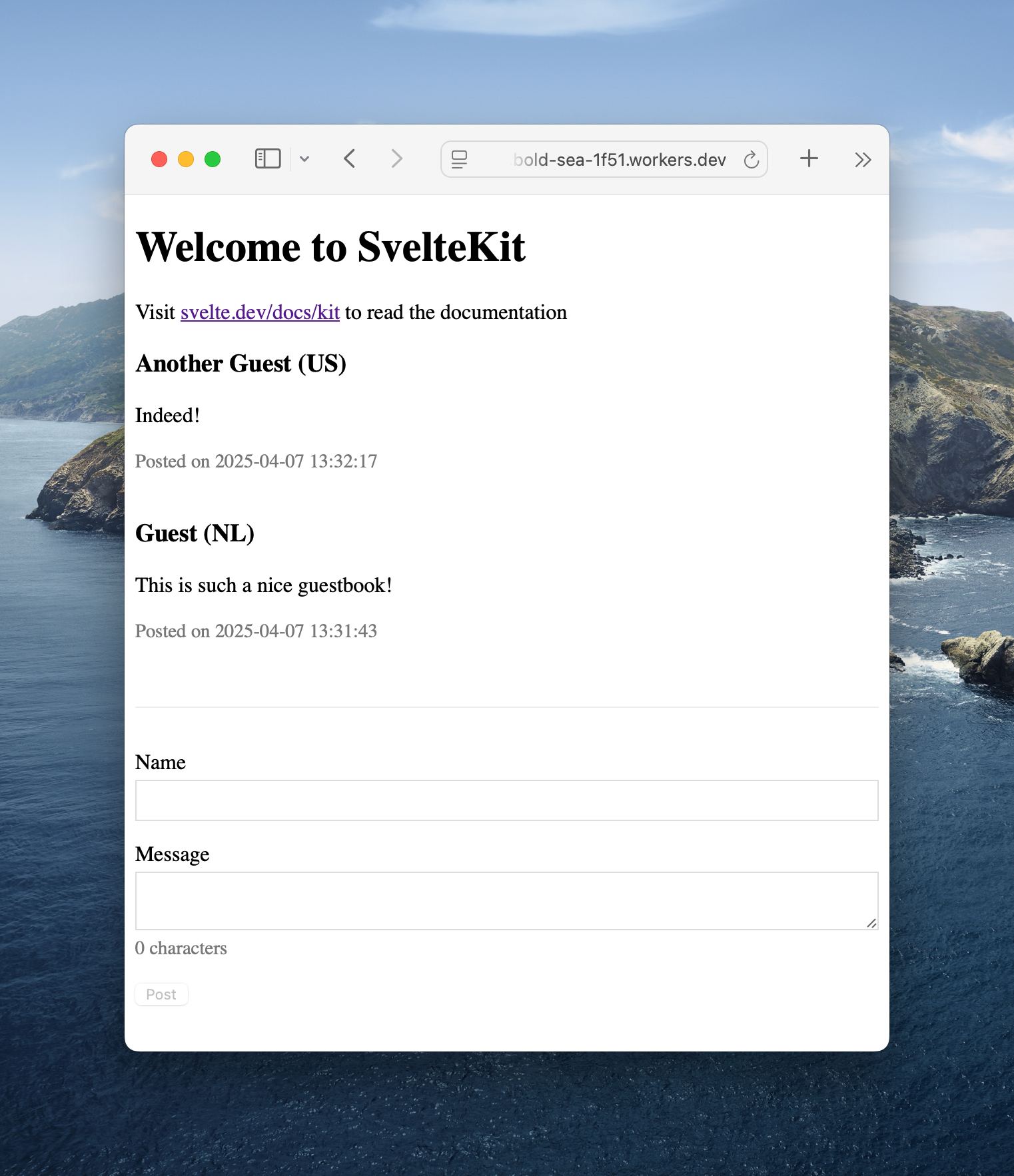Click the green fullscreen window button
The height and width of the screenshot is (1176, 1014).
tap(213, 159)
